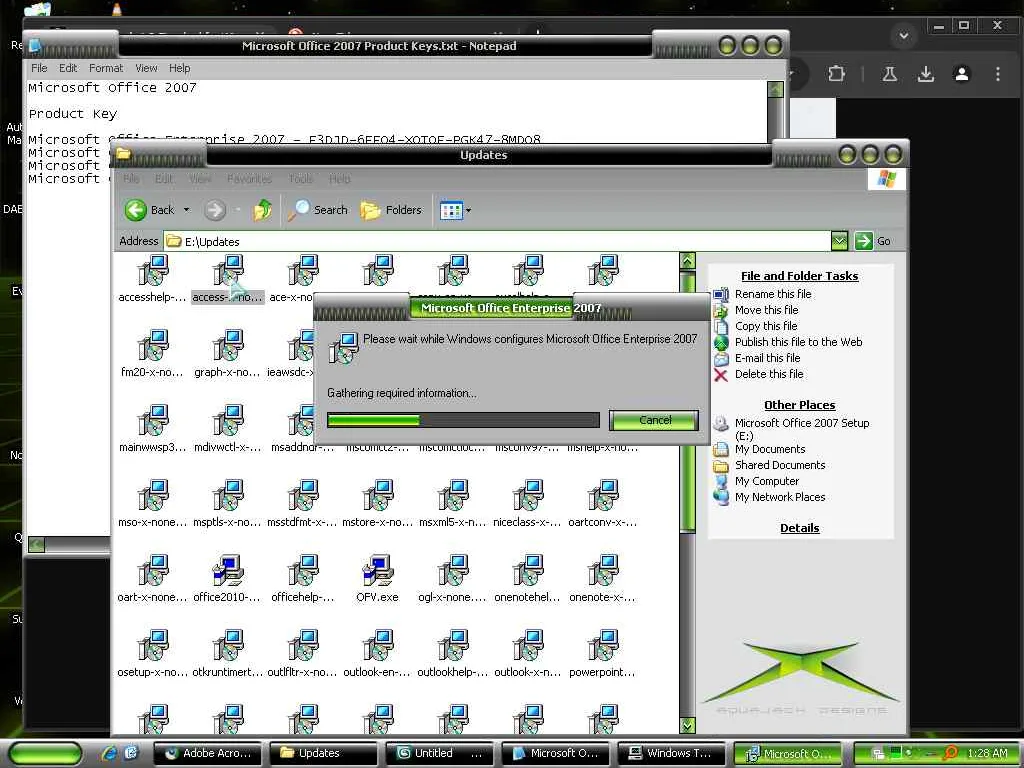Switch to Adobe Acro... taskbar button
The image size is (1024, 768).
208,753
